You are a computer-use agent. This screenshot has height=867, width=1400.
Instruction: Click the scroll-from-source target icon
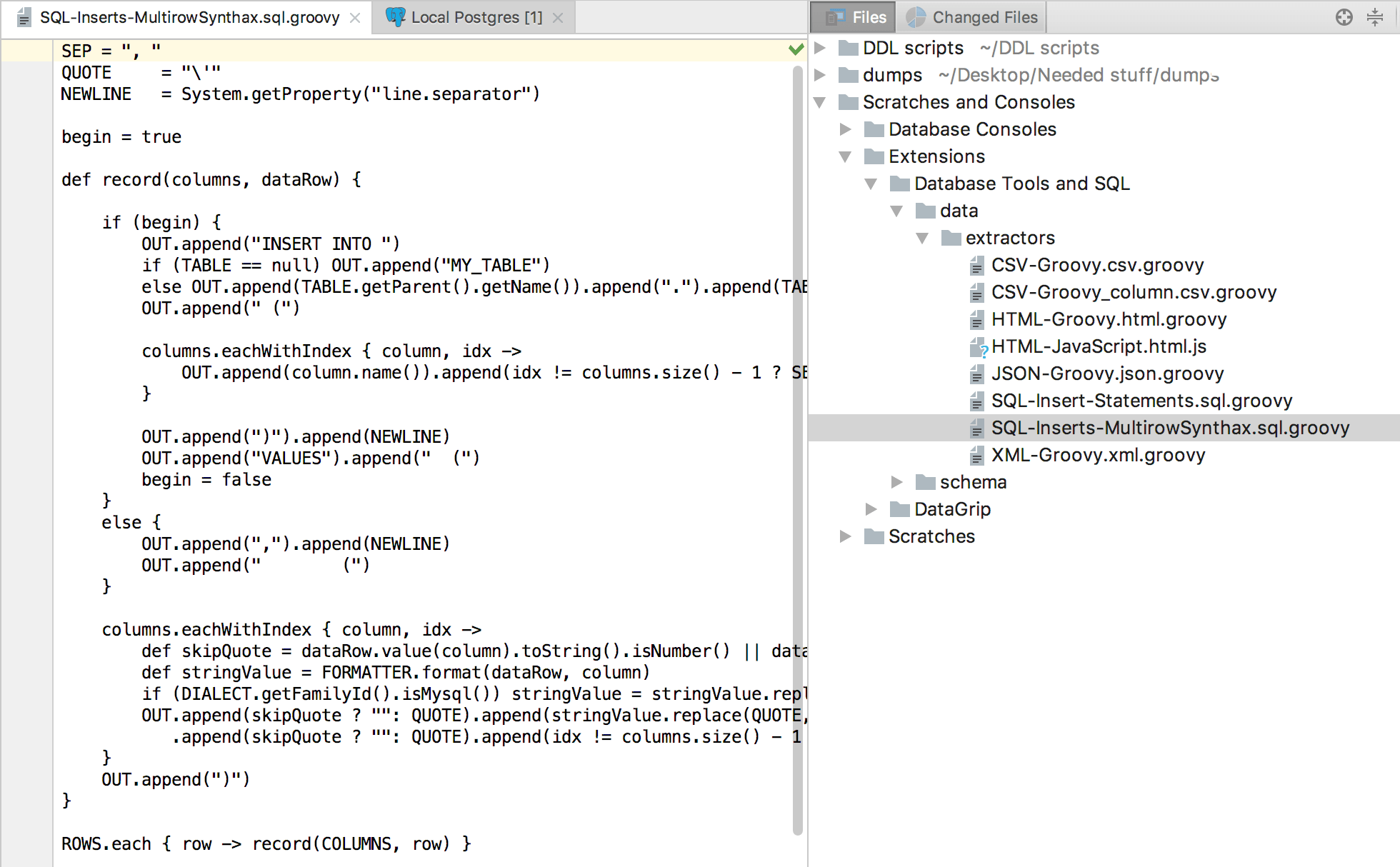pos(1344,17)
